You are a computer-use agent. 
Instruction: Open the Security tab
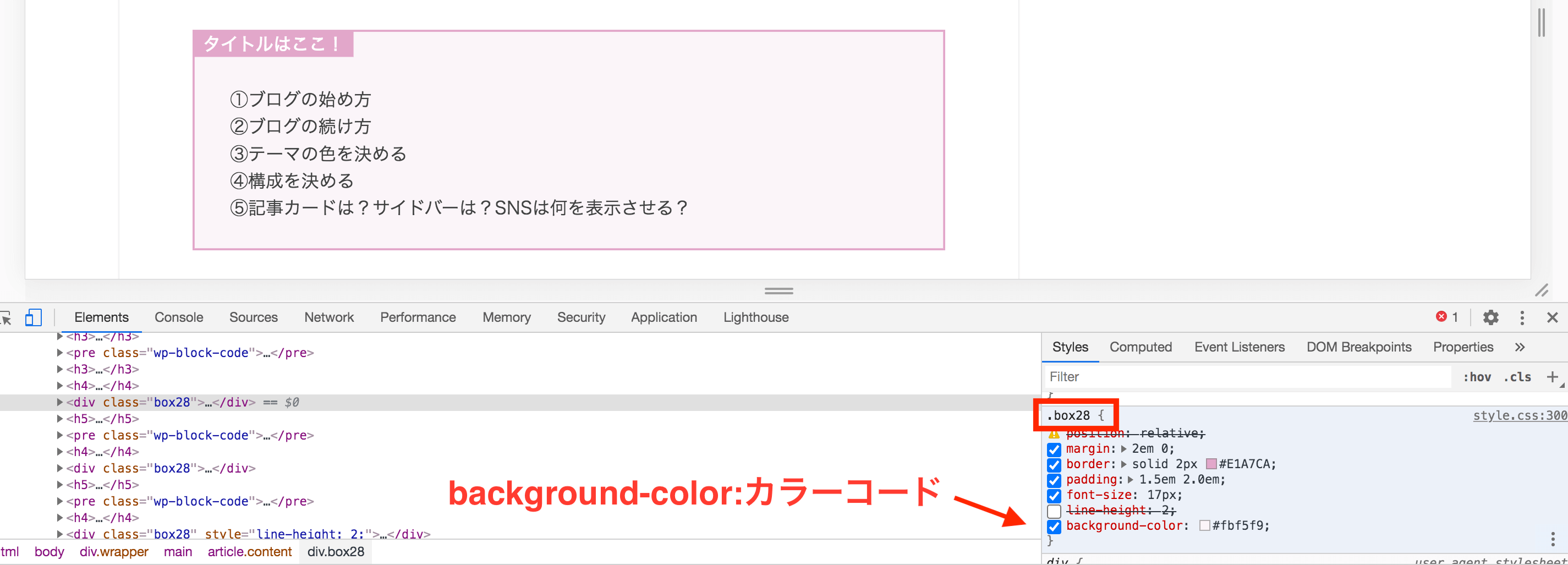point(580,317)
